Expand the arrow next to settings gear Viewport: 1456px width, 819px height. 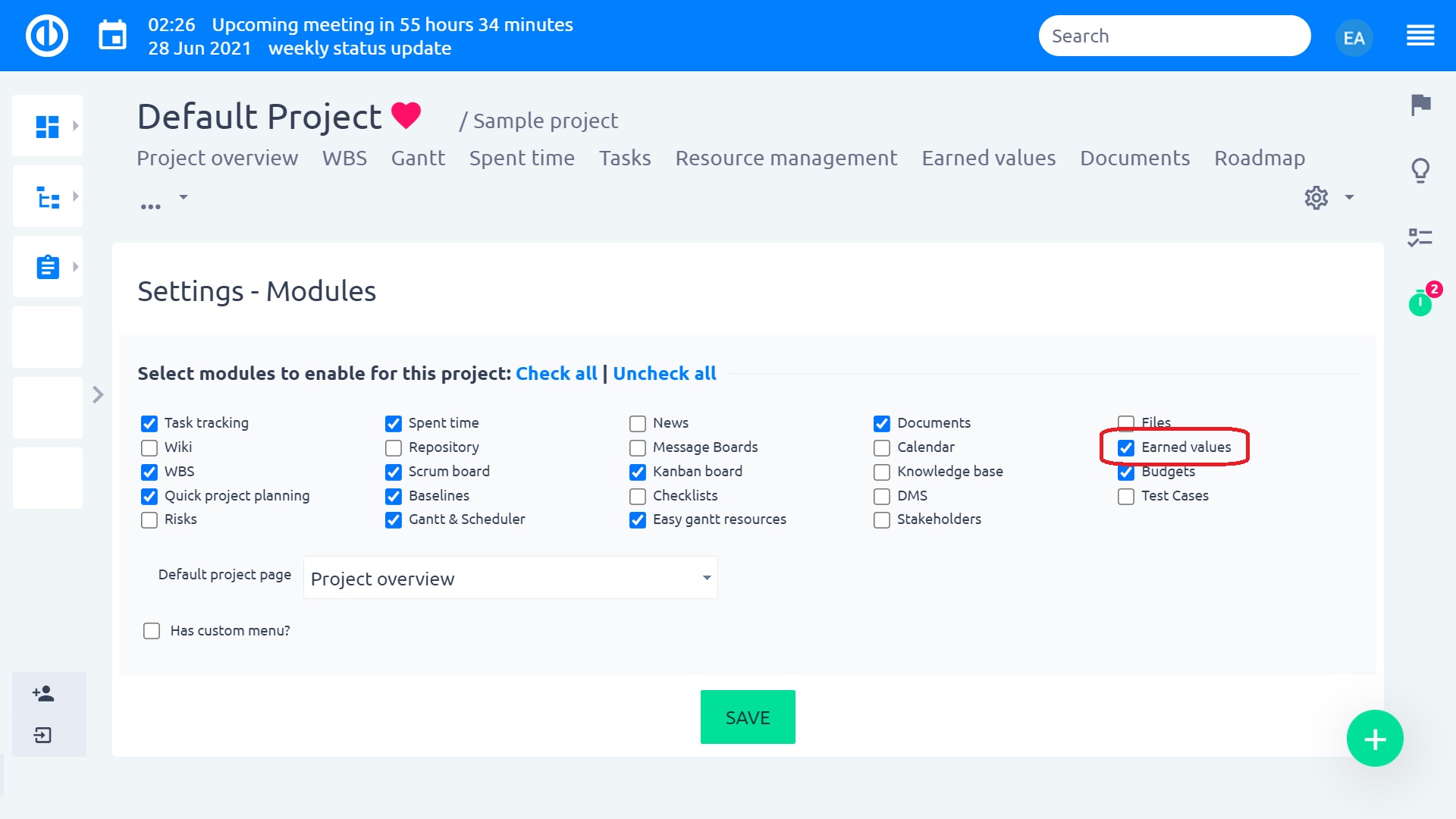pos(1349,197)
